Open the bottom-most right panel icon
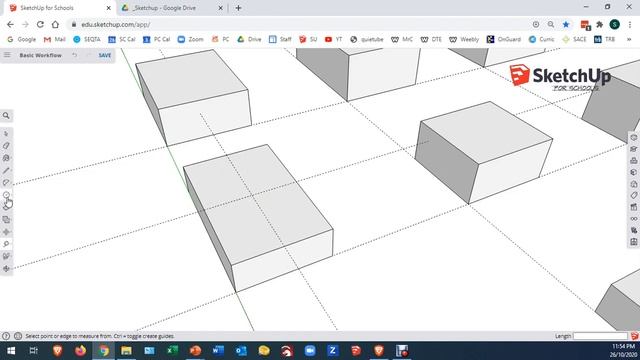Viewport: 640px width, 360px height. click(633, 242)
